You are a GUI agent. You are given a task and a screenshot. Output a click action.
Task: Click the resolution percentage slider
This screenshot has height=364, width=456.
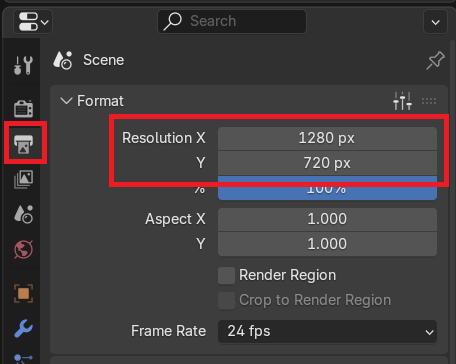click(327, 188)
